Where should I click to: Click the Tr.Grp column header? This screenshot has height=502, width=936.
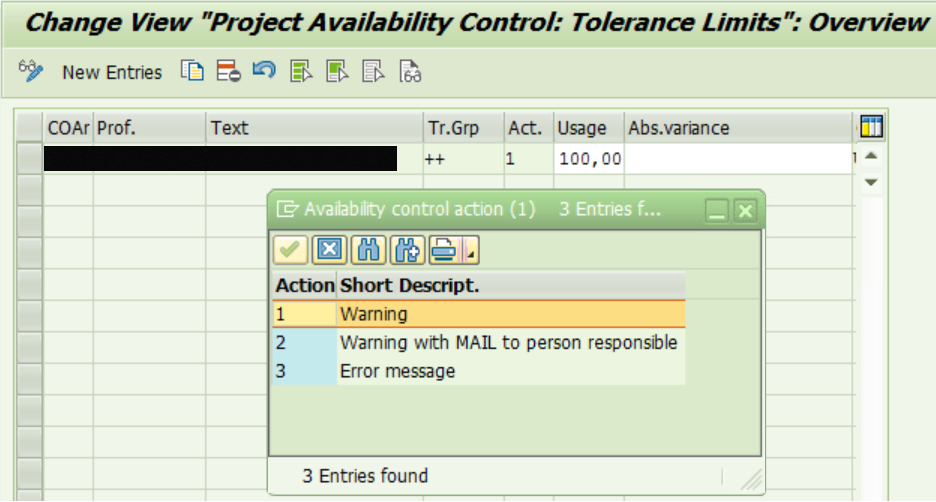(x=463, y=128)
